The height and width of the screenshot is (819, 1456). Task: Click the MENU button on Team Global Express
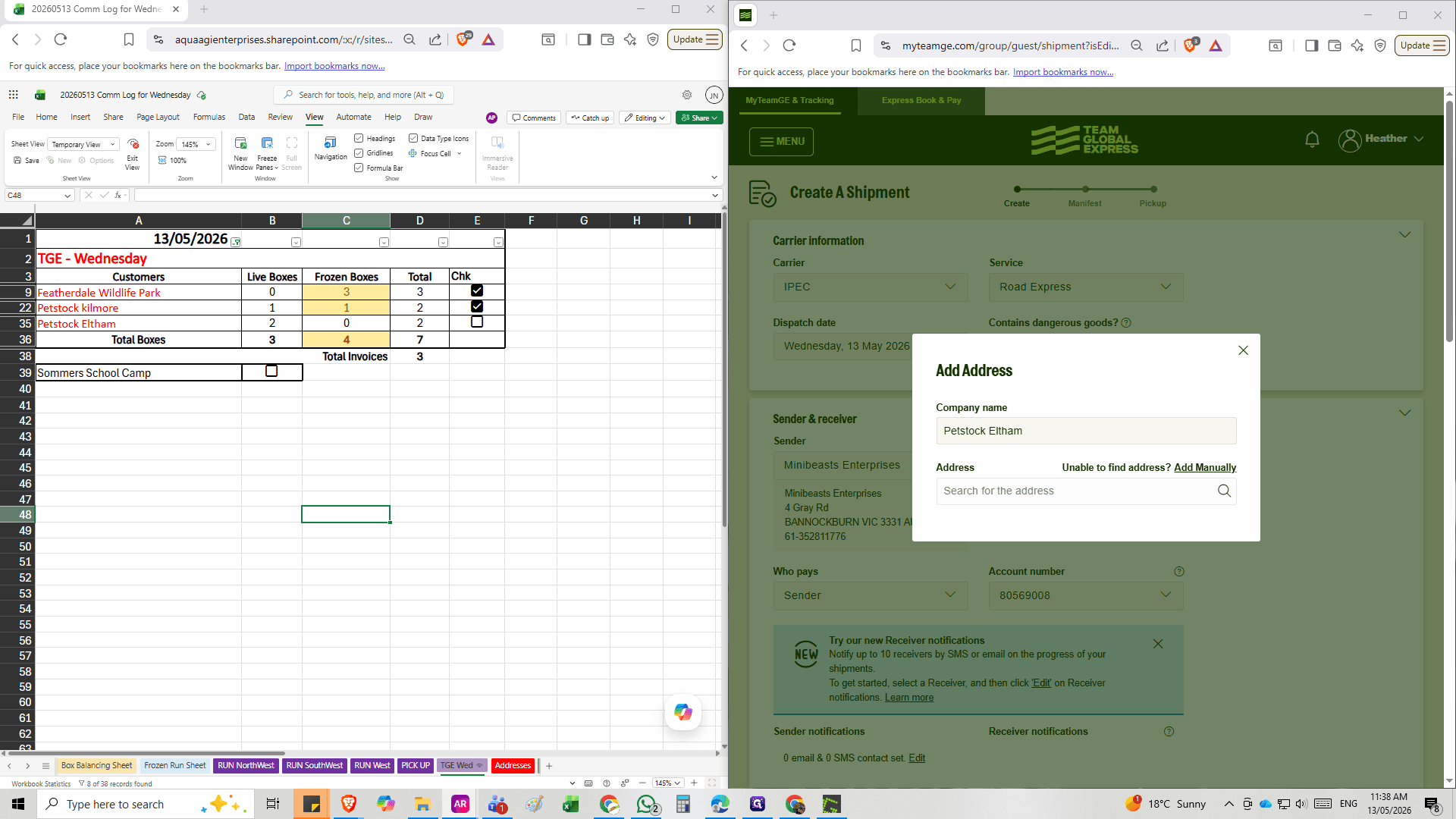781,142
